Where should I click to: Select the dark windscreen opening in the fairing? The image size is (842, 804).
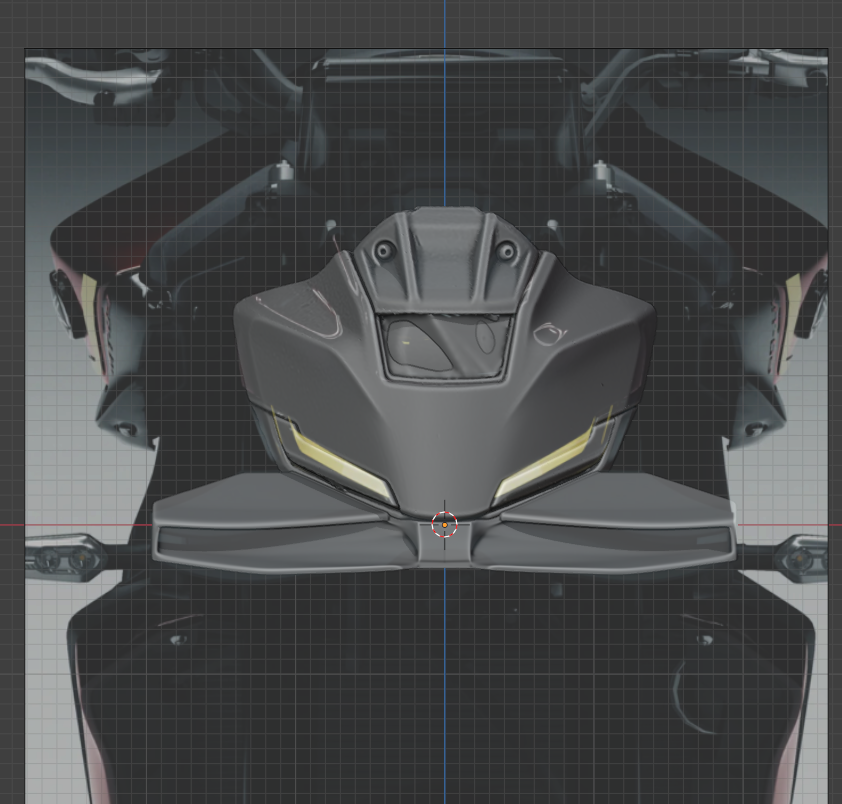445,345
